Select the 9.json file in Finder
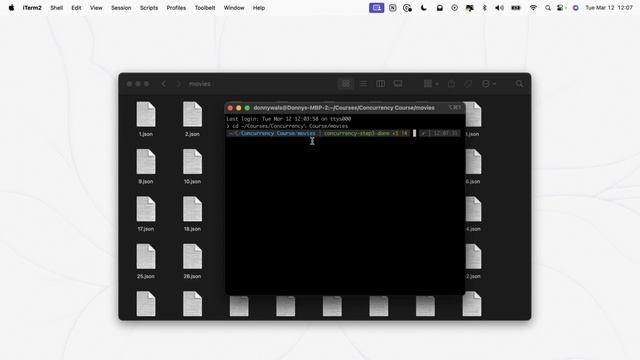 pos(146,167)
